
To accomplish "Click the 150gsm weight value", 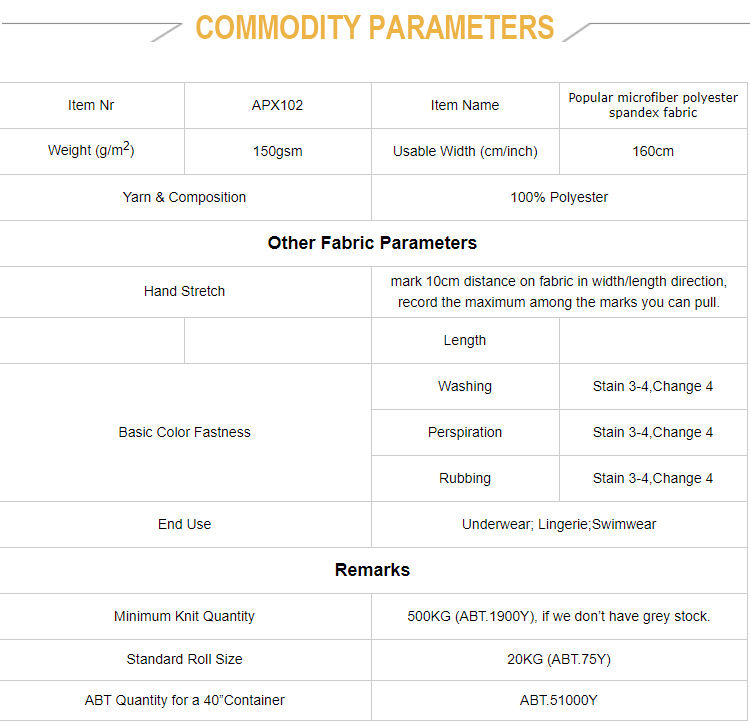I will [x=277, y=152].
